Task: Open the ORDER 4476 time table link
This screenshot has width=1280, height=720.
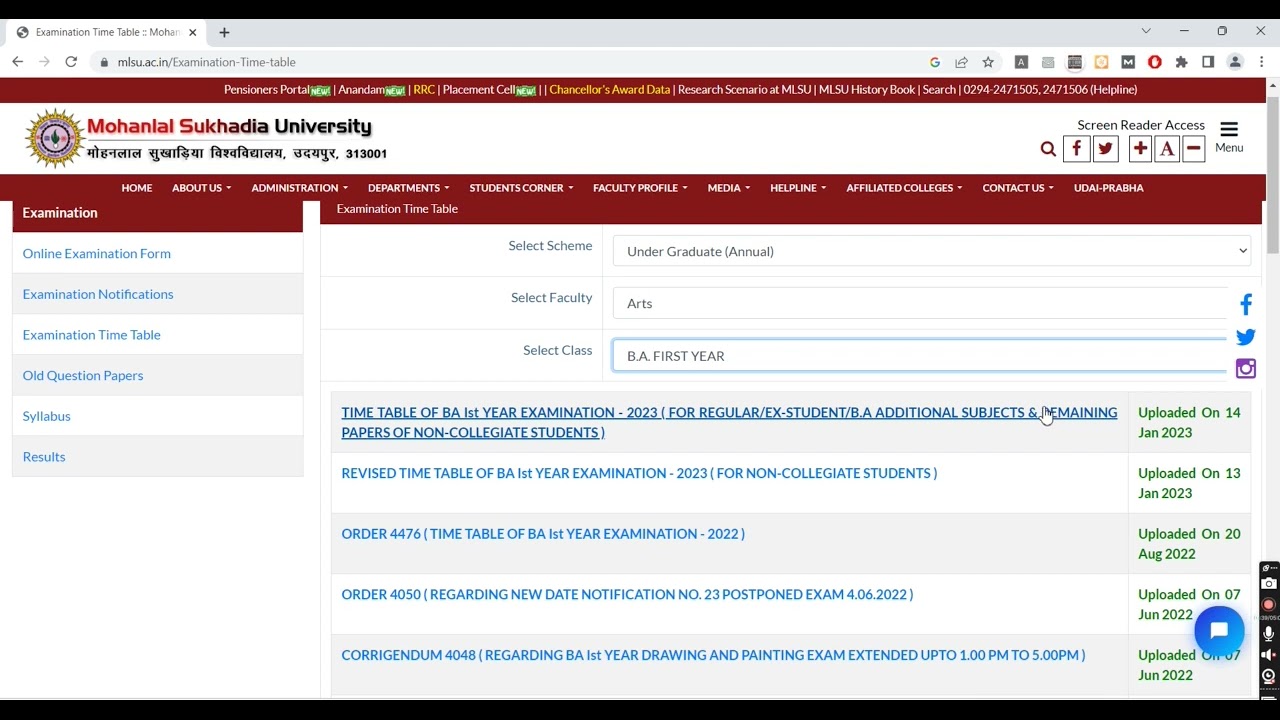Action: [543, 534]
